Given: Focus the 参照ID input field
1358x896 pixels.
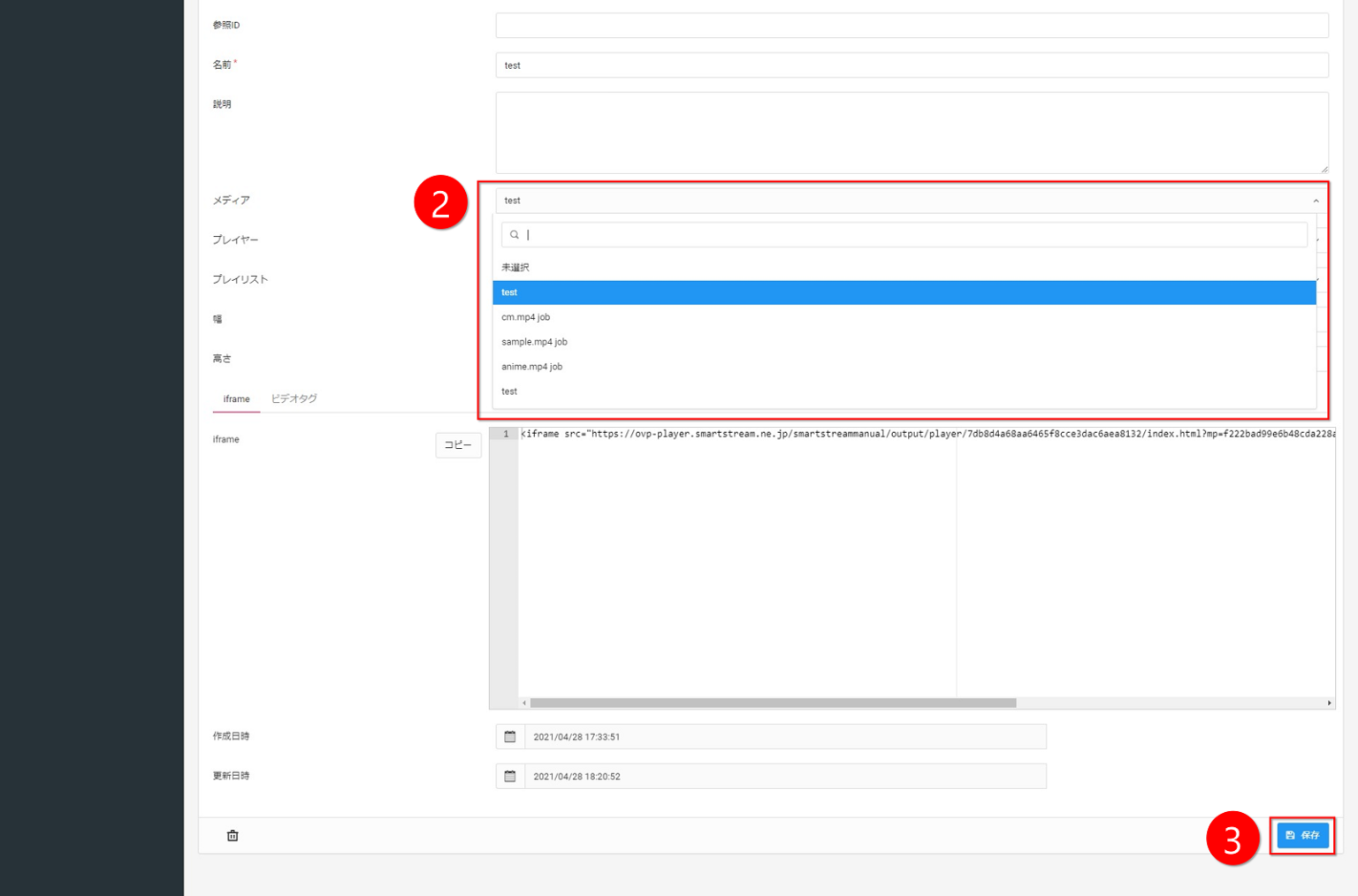Looking at the screenshot, I should [911, 26].
